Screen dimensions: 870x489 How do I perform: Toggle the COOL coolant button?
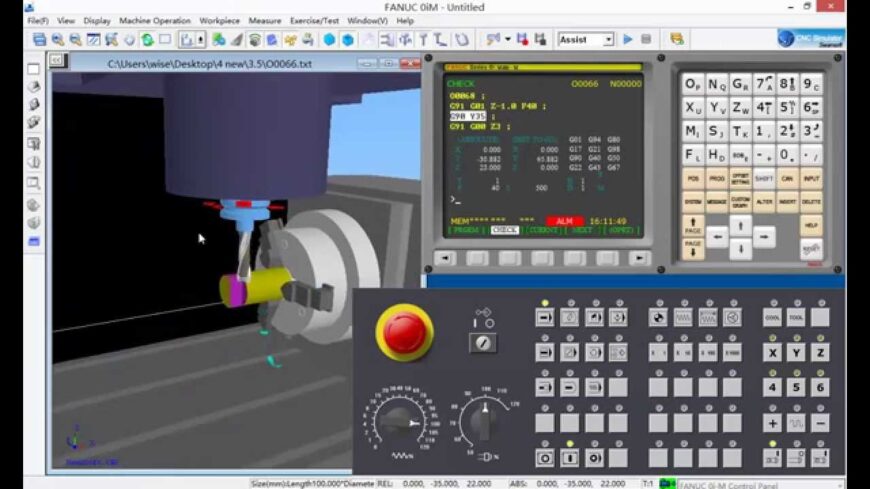[772, 317]
